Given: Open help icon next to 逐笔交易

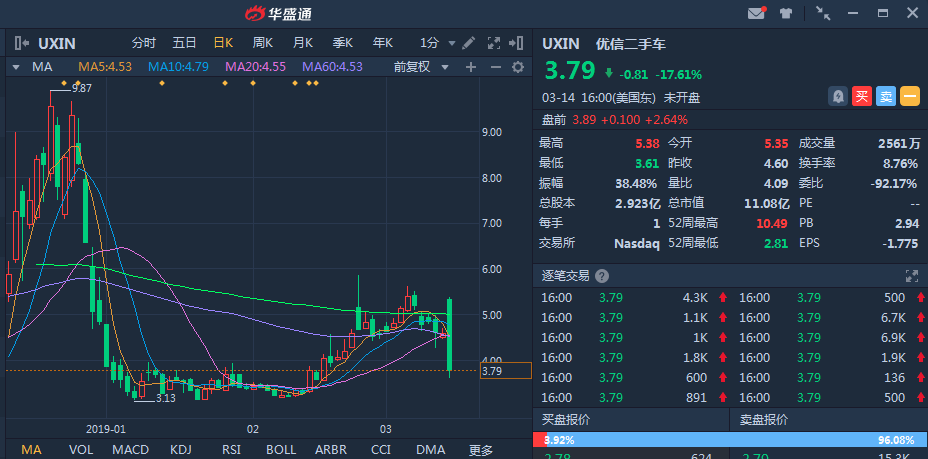Looking at the screenshot, I should coord(602,276).
